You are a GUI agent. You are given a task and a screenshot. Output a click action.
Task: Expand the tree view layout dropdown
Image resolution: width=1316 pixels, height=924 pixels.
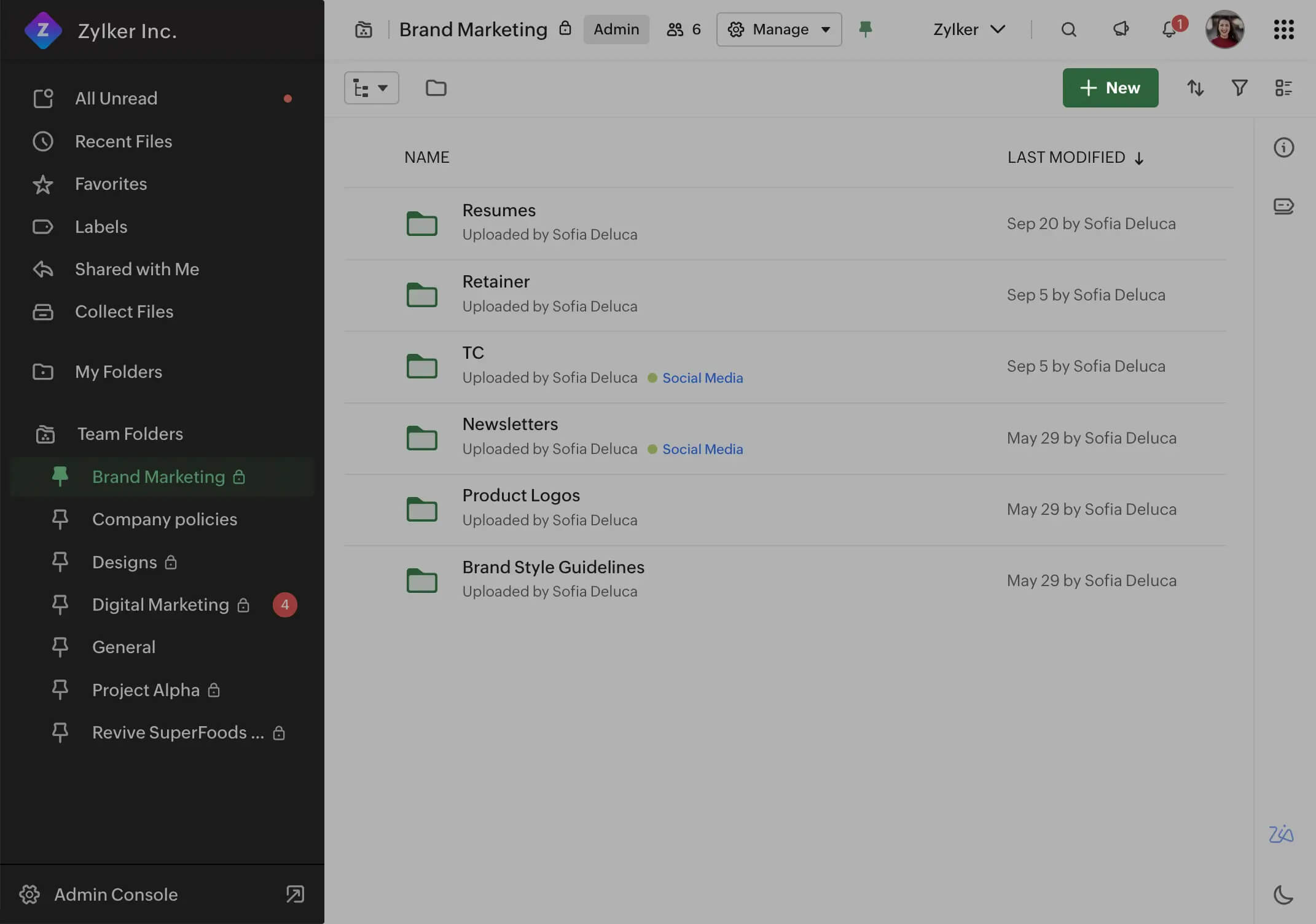point(371,88)
